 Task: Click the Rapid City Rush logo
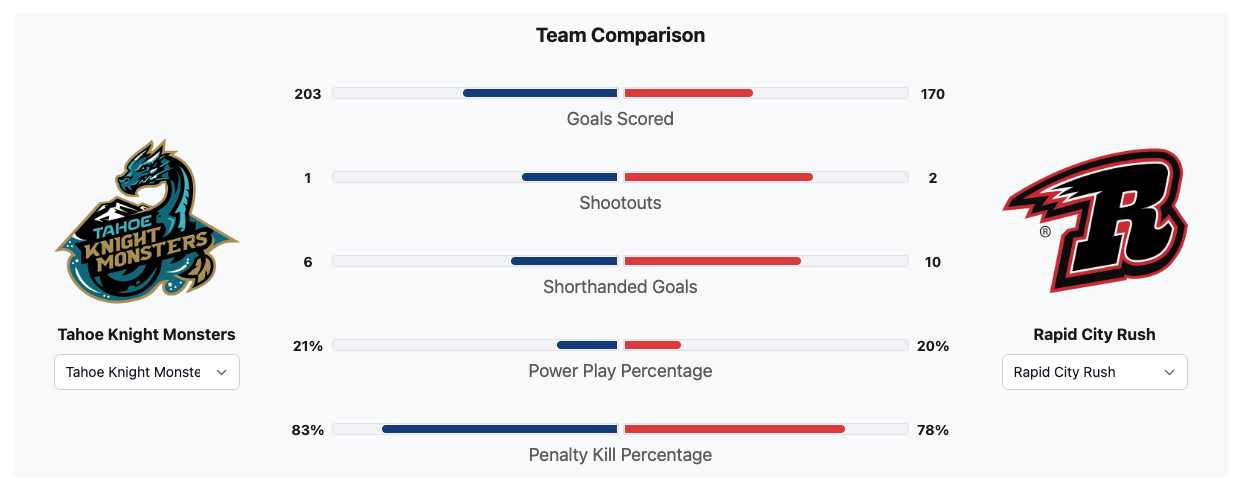click(1095, 221)
